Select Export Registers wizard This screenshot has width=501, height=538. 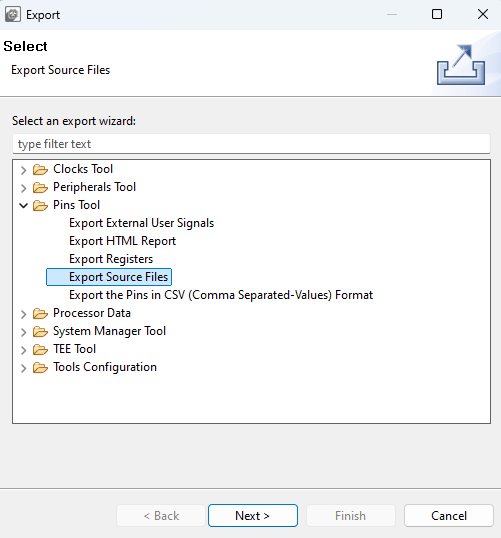tap(111, 259)
